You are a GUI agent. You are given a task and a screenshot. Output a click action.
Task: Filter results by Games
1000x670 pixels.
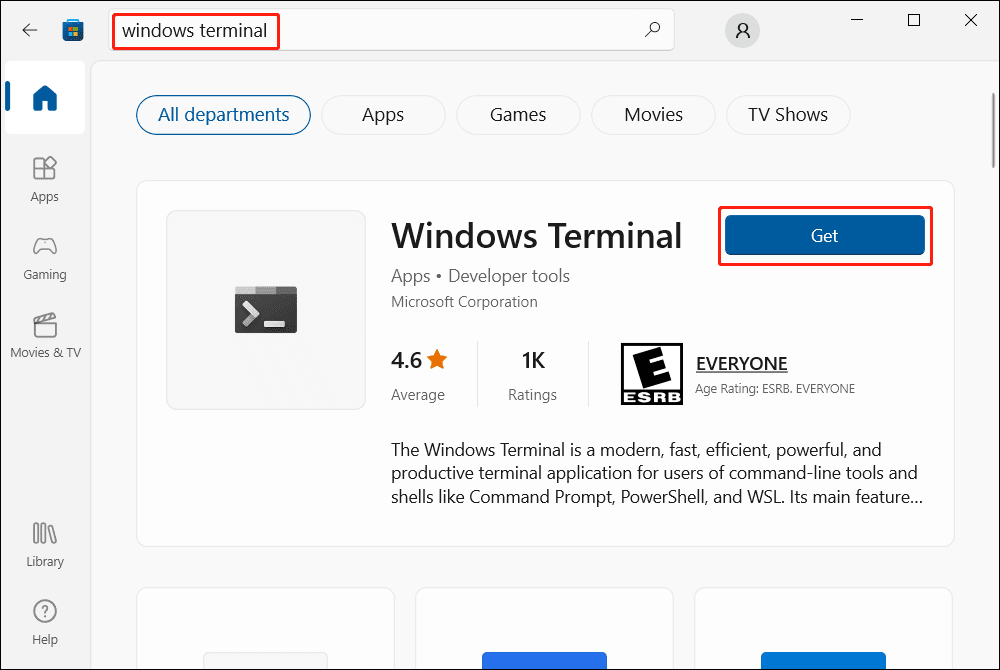tap(518, 115)
